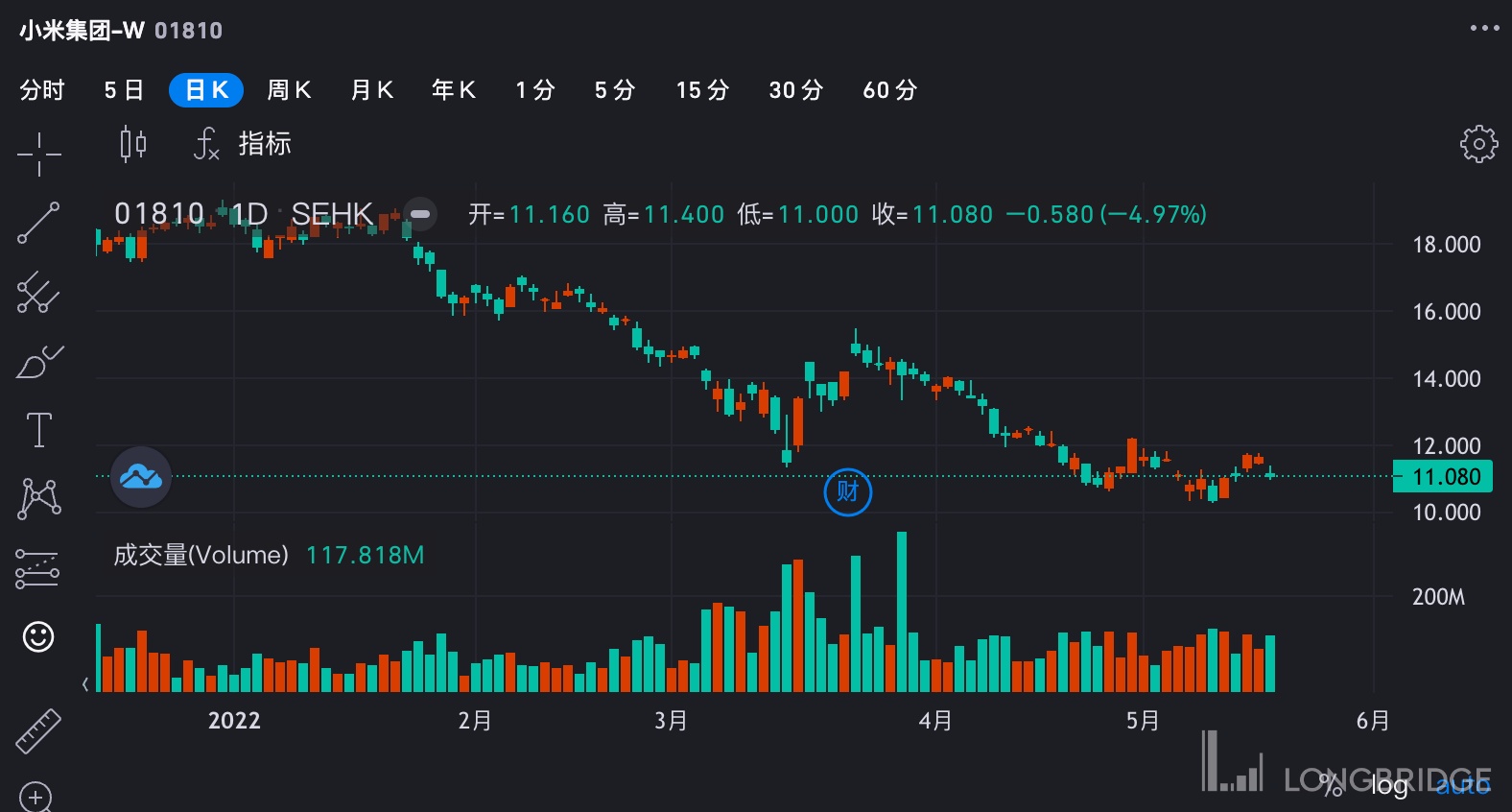Click the 指标 indicators label
This screenshot has height=812, width=1512.
point(265,144)
